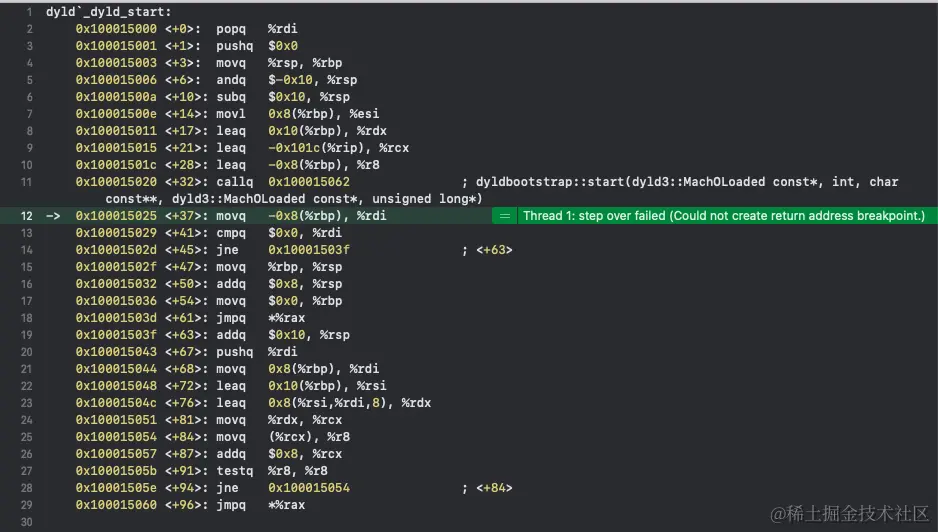This screenshot has height=532, width=938.
Task: Click operand '0x8(%rsi,%rdi,8), %rdx'
Action: click(349, 403)
